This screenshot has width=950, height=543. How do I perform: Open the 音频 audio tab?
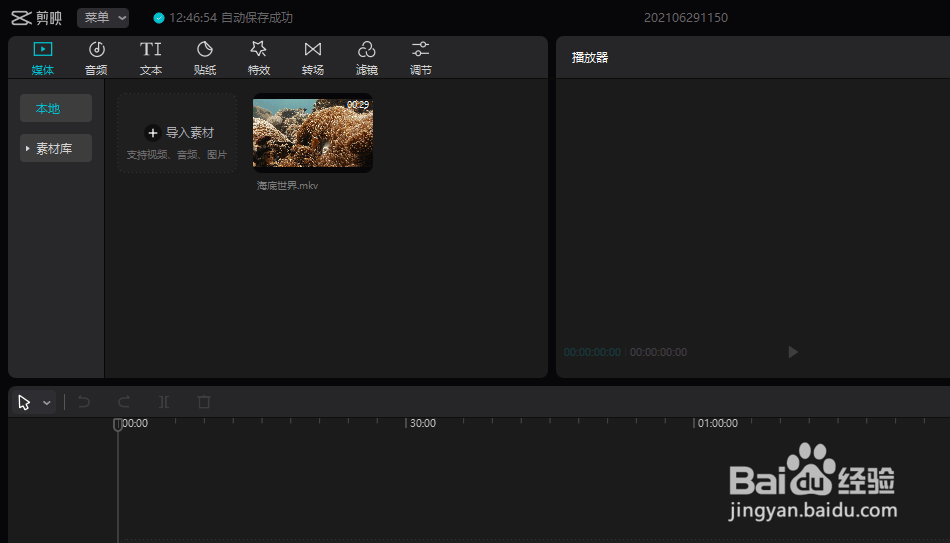[x=96, y=58]
